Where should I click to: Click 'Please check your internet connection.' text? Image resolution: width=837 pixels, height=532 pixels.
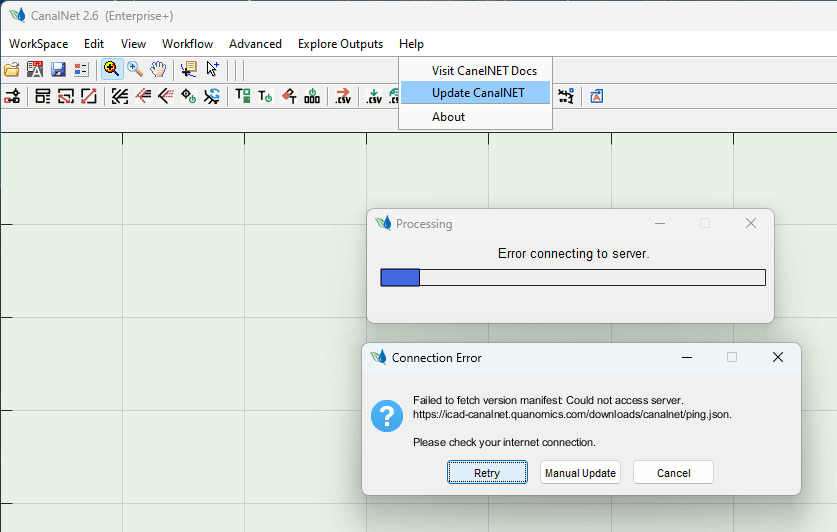click(x=504, y=442)
